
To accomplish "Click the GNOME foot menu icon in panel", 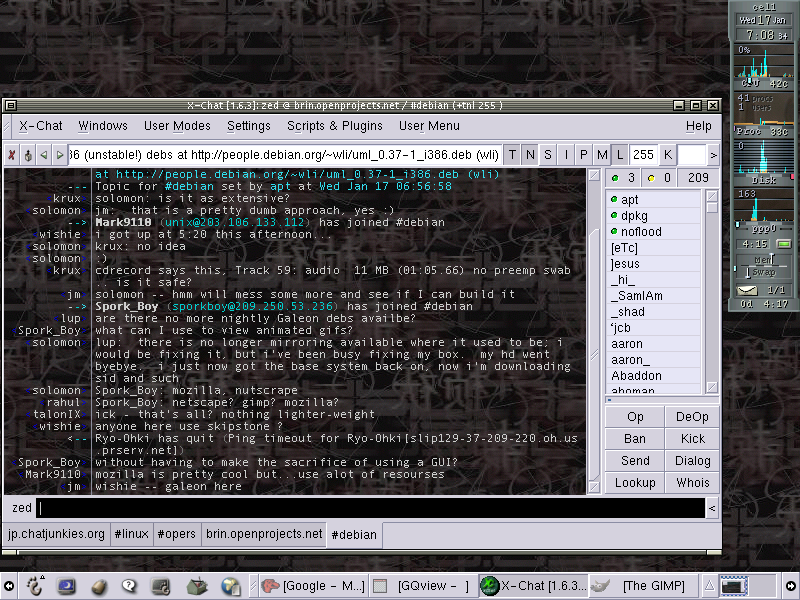I will [x=37, y=586].
